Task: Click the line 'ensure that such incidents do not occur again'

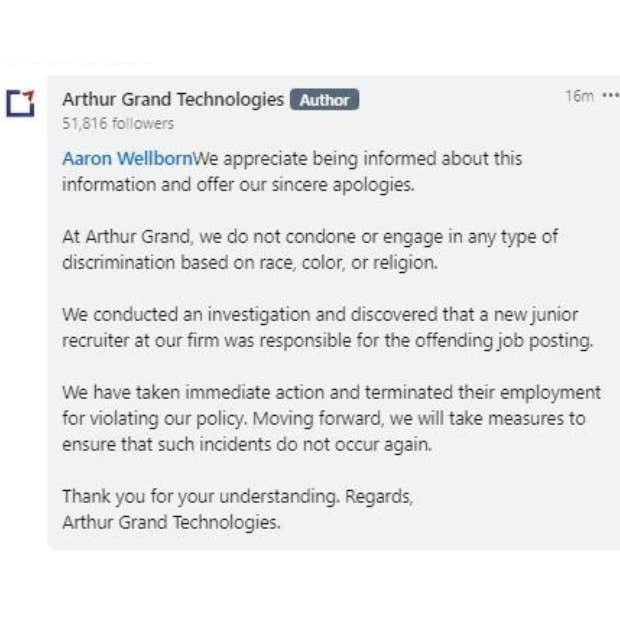Action: (247, 444)
